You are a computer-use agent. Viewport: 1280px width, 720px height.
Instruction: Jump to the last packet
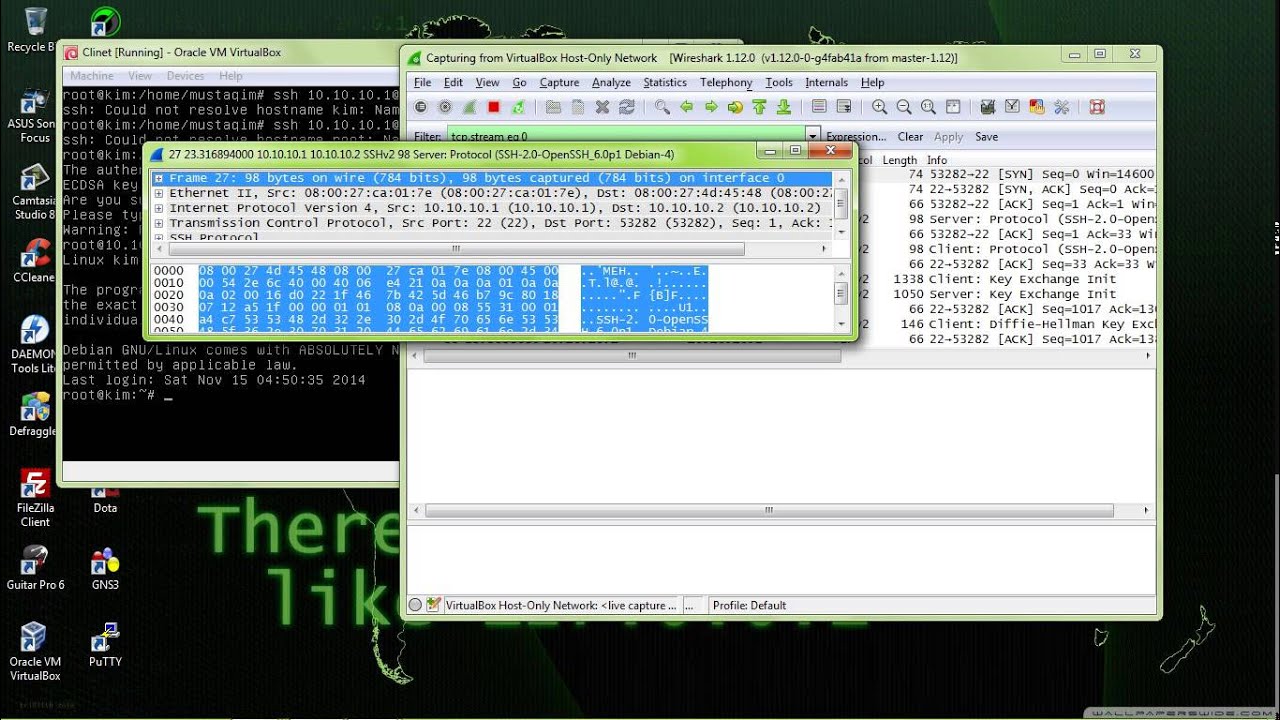coord(784,107)
